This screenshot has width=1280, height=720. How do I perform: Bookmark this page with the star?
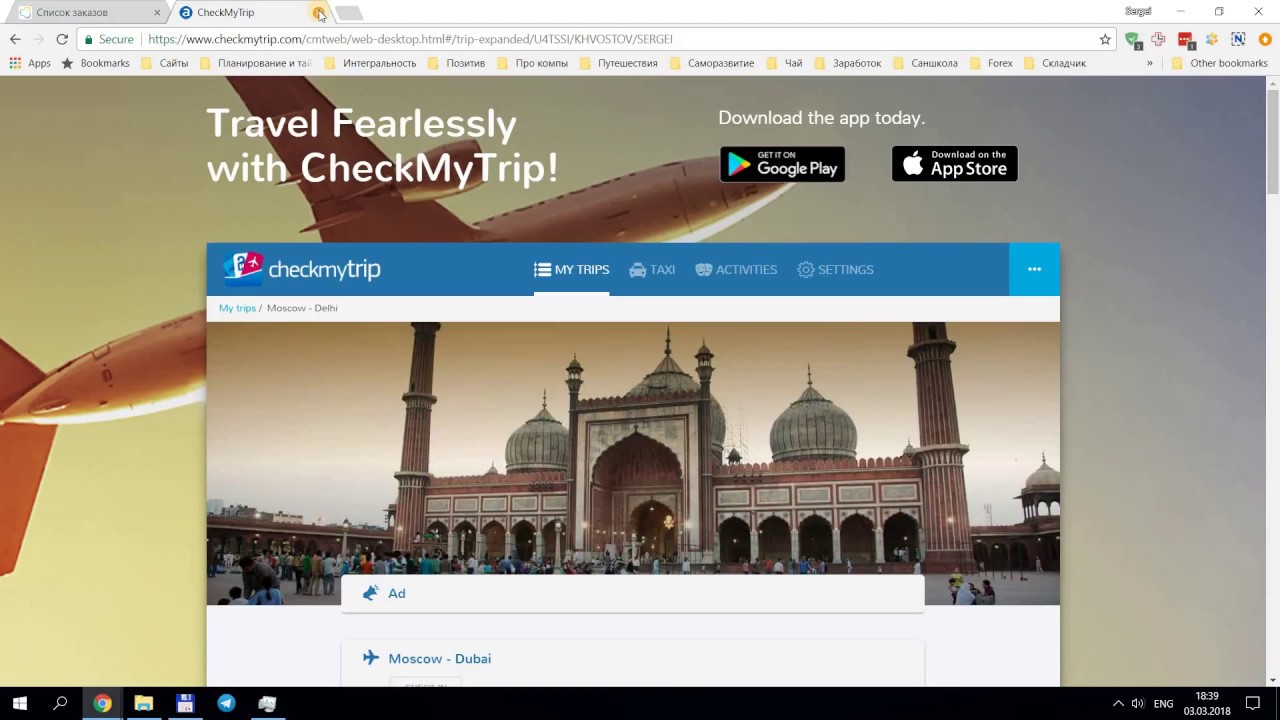(1105, 39)
